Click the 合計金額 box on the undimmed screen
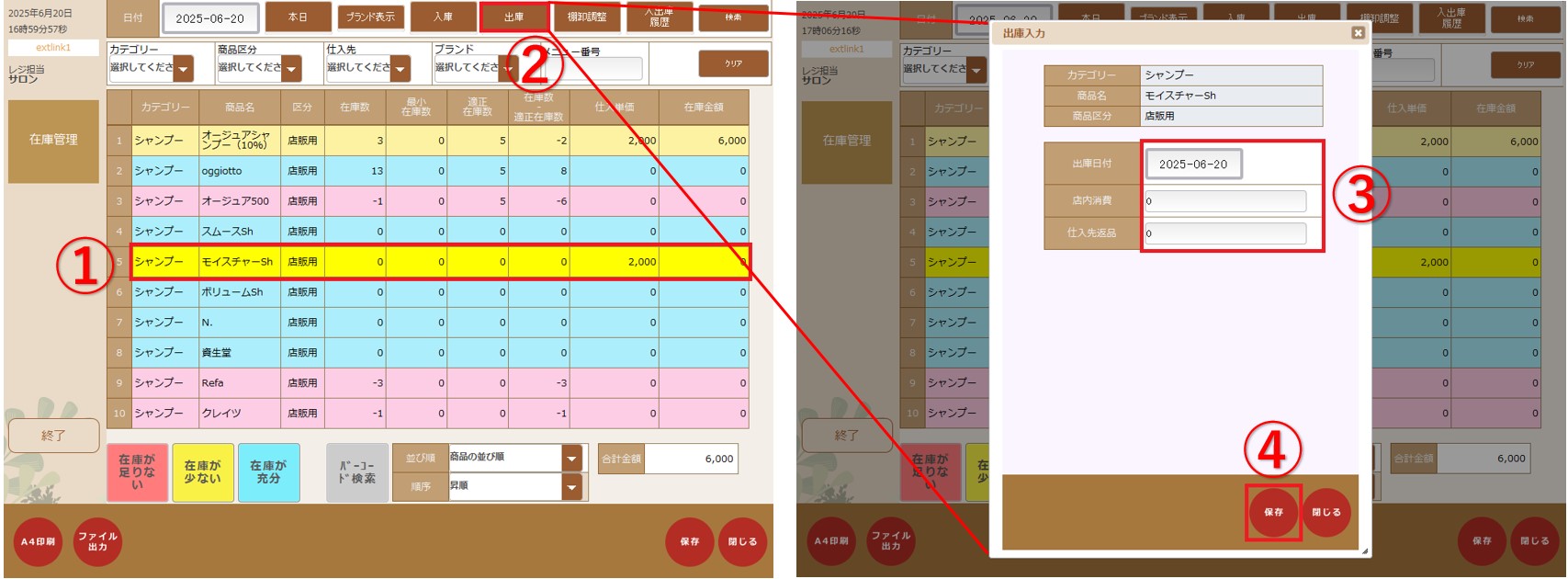 point(691,459)
